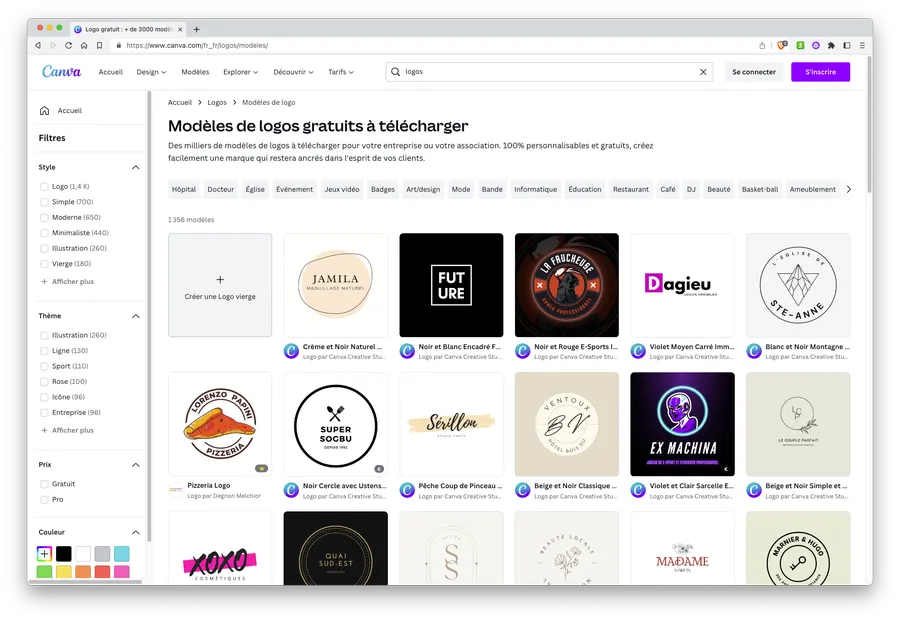Image resolution: width=900 pixels, height=621 pixels.
Task: Open the Design dropdown menu
Action: tap(151, 72)
